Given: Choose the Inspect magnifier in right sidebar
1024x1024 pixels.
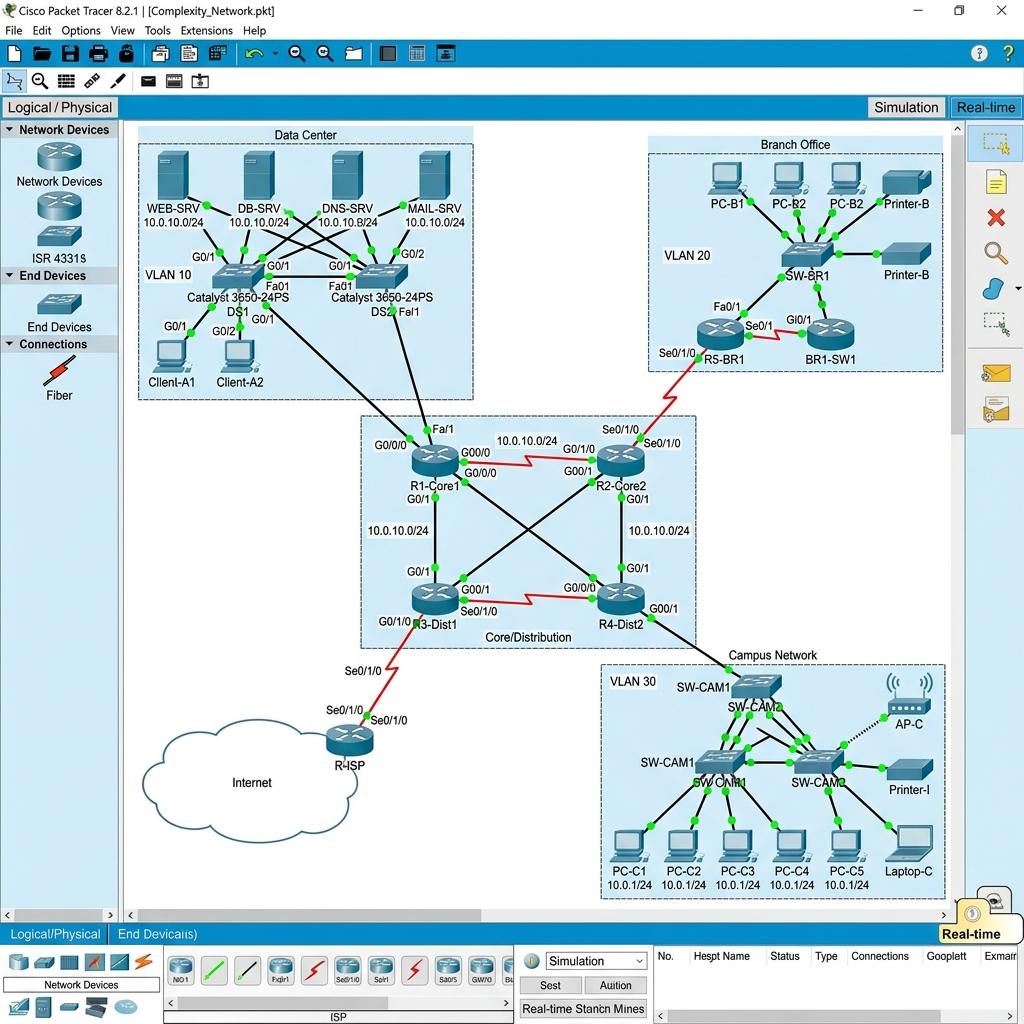Looking at the screenshot, I should 996,252.
